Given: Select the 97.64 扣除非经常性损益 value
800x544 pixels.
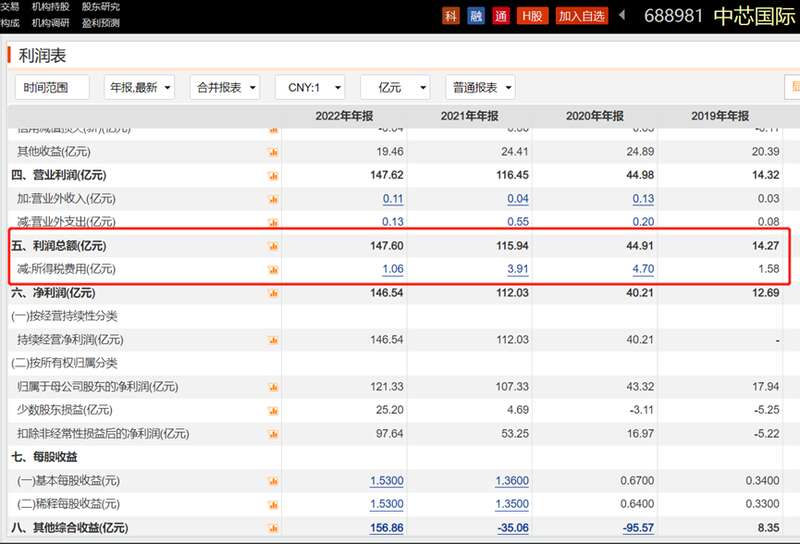Looking at the screenshot, I should (x=389, y=434).
